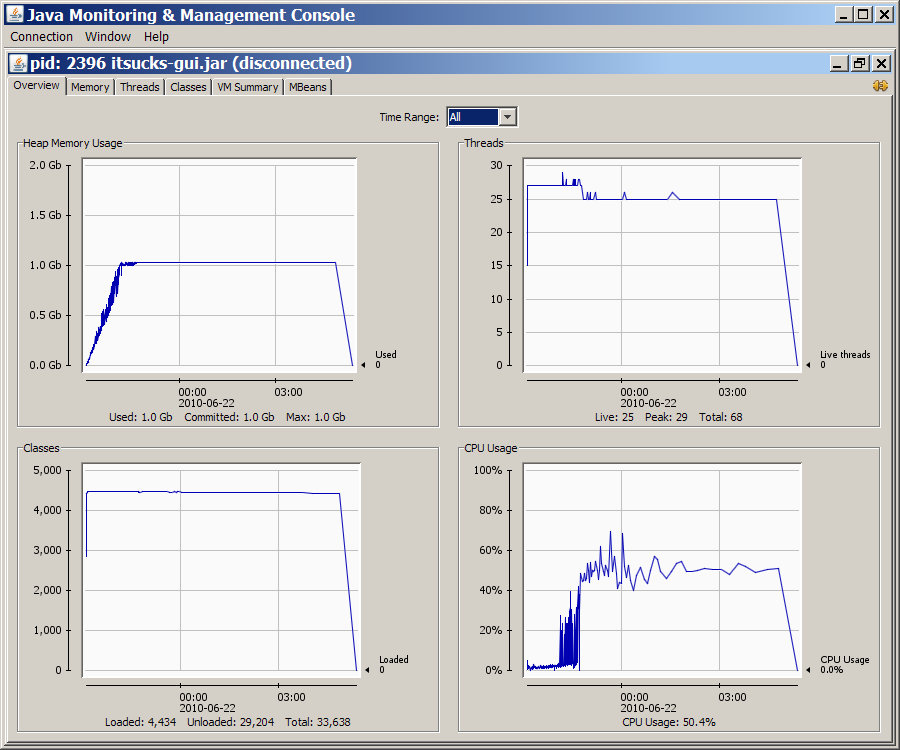Minimize the Java Monitoring Console window
900x750 pixels.
(843, 14)
